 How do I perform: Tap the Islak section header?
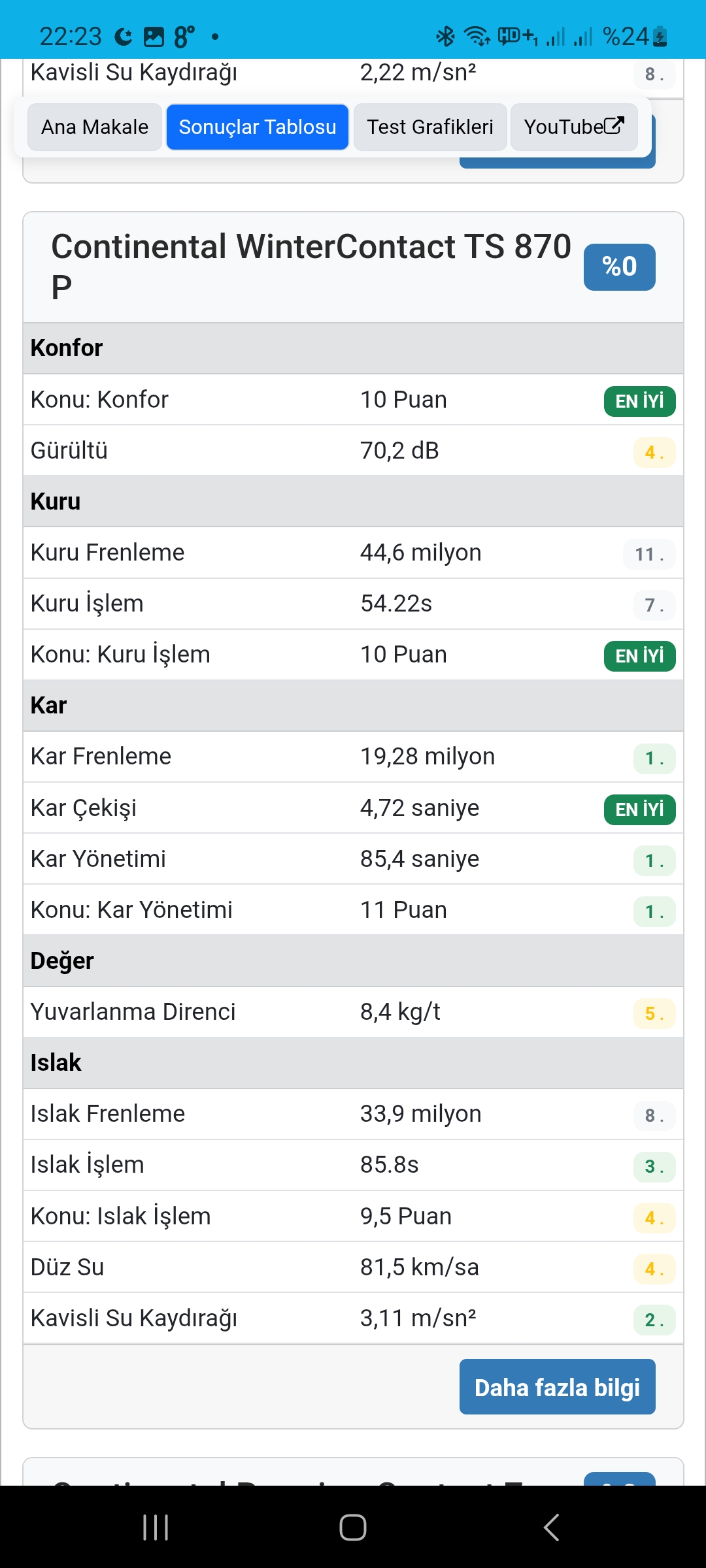click(353, 1063)
